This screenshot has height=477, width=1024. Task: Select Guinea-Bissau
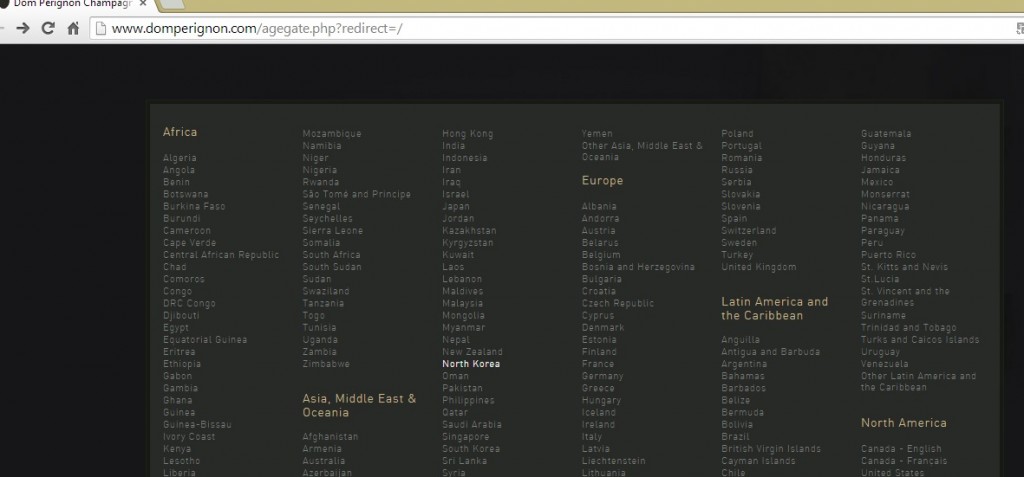(x=197, y=425)
